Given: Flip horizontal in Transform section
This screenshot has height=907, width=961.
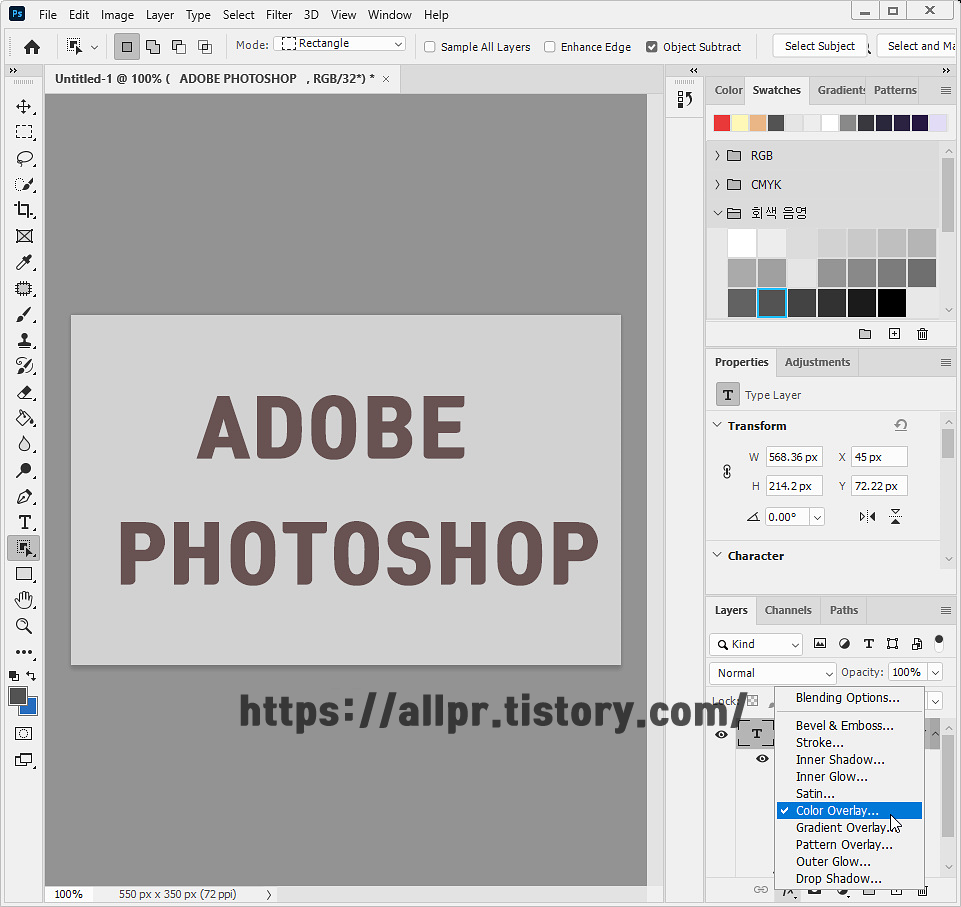Looking at the screenshot, I should click(x=867, y=517).
